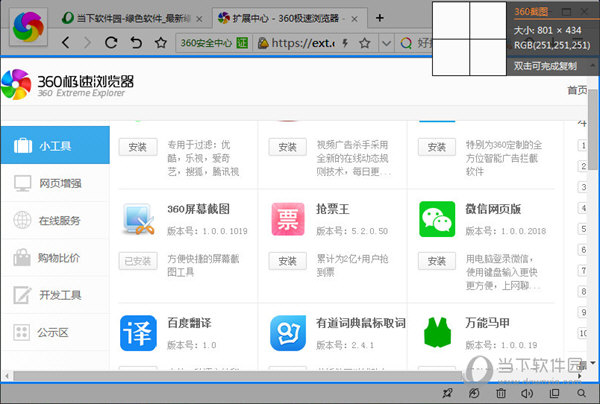Go back with the back arrow
The image size is (600, 404).
(66, 42)
